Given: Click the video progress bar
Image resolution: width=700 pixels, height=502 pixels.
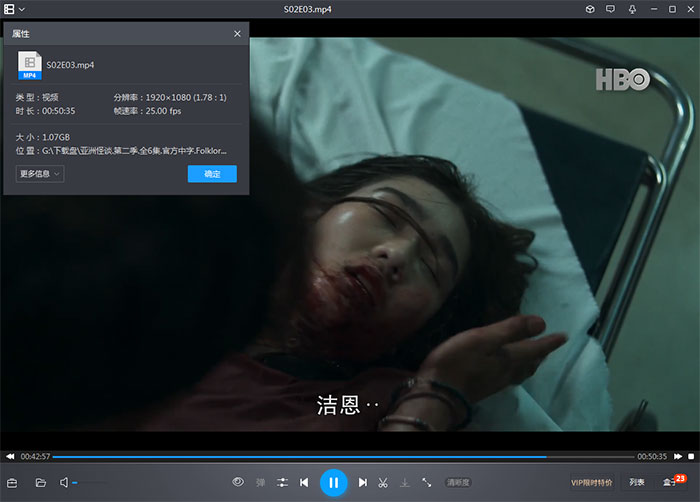Looking at the screenshot, I should pos(300,457).
